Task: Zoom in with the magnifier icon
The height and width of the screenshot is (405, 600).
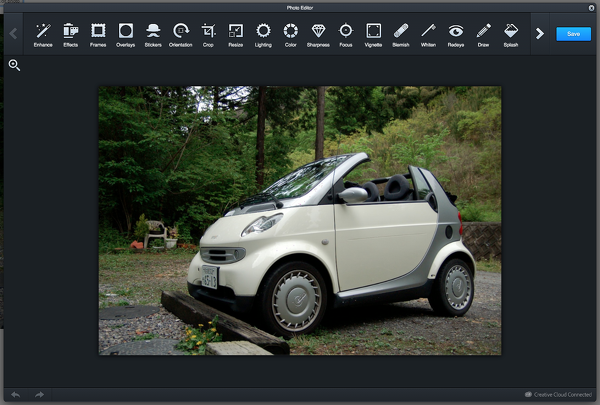Action: [x=14, y=65]
